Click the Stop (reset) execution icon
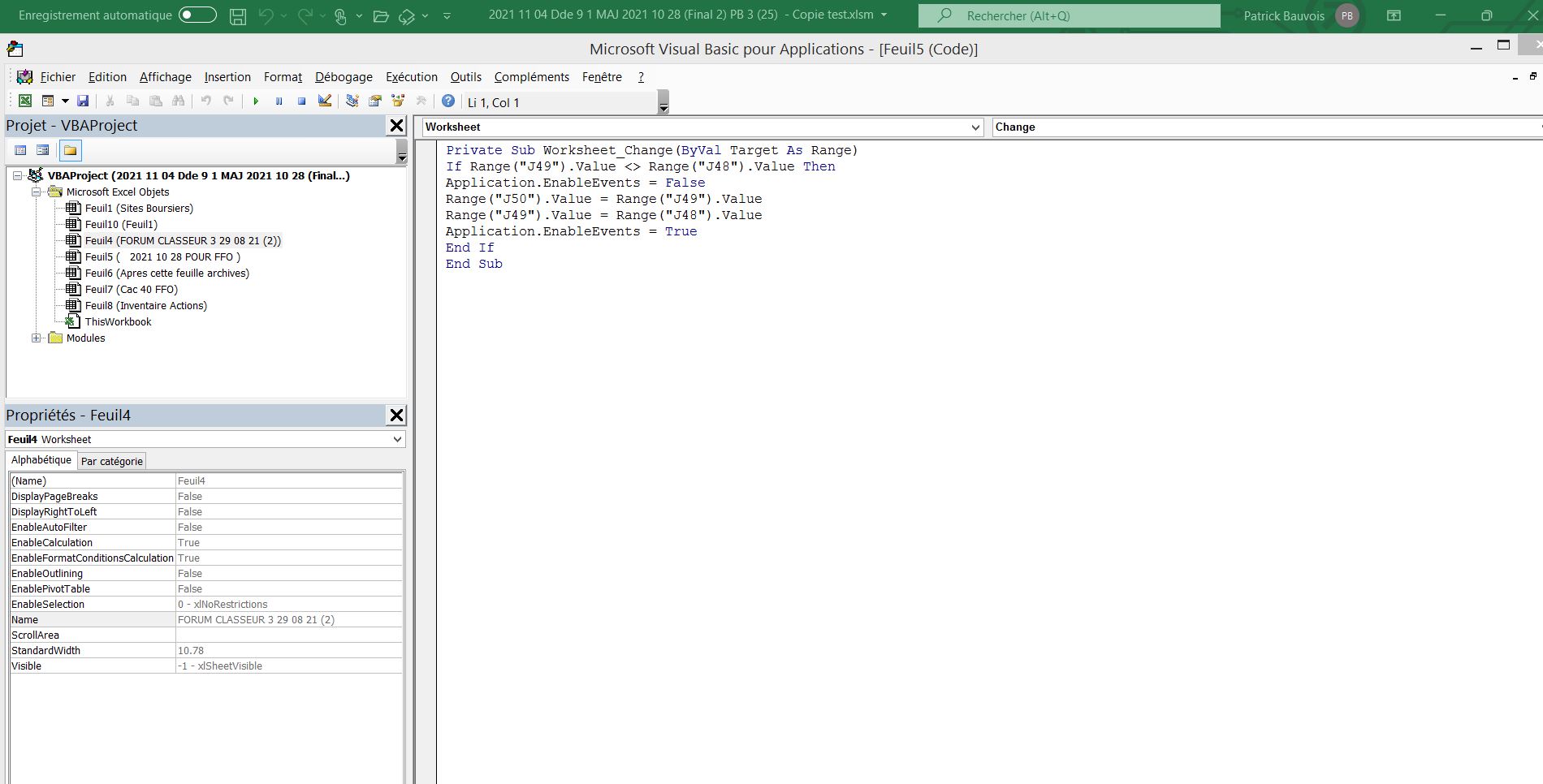The image size is (1543, 784). coord(301,101)
